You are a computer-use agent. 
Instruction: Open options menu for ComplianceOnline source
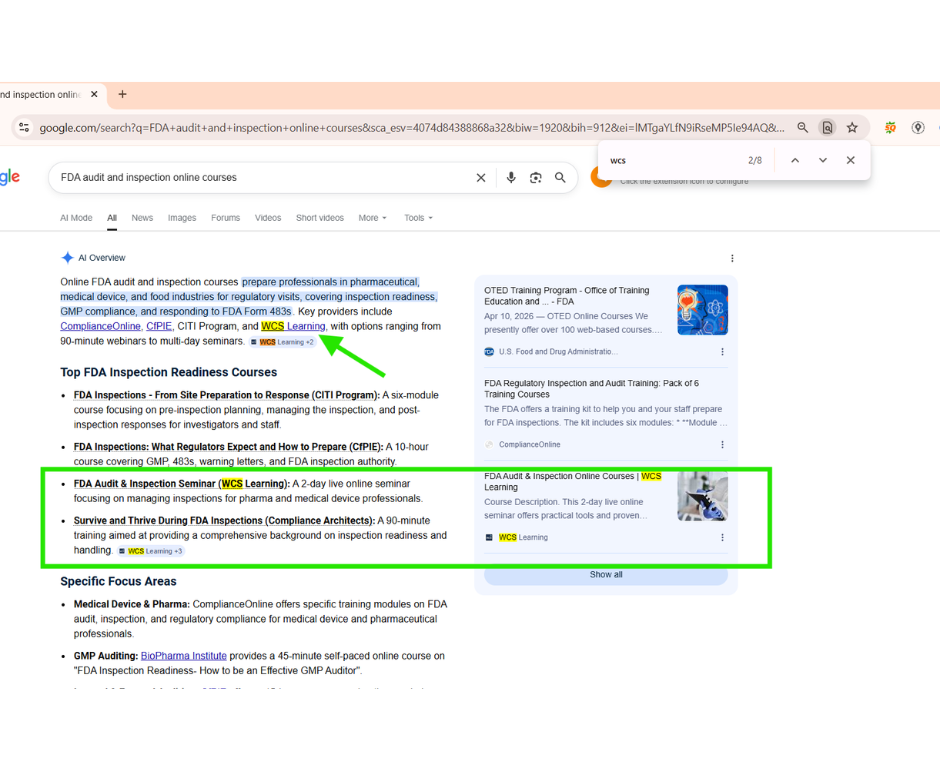click(722, 445)
